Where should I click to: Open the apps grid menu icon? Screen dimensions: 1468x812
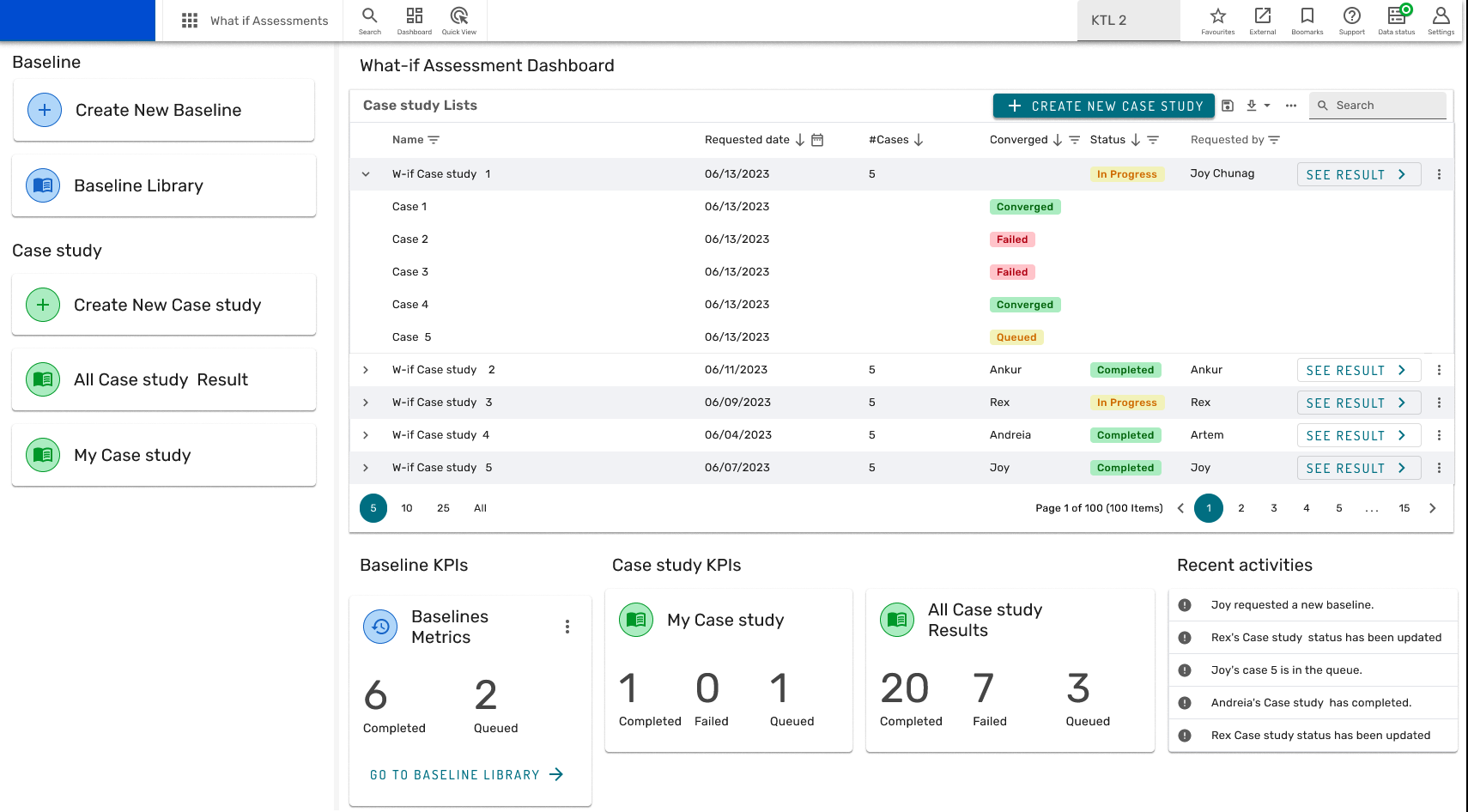[190, 21]
